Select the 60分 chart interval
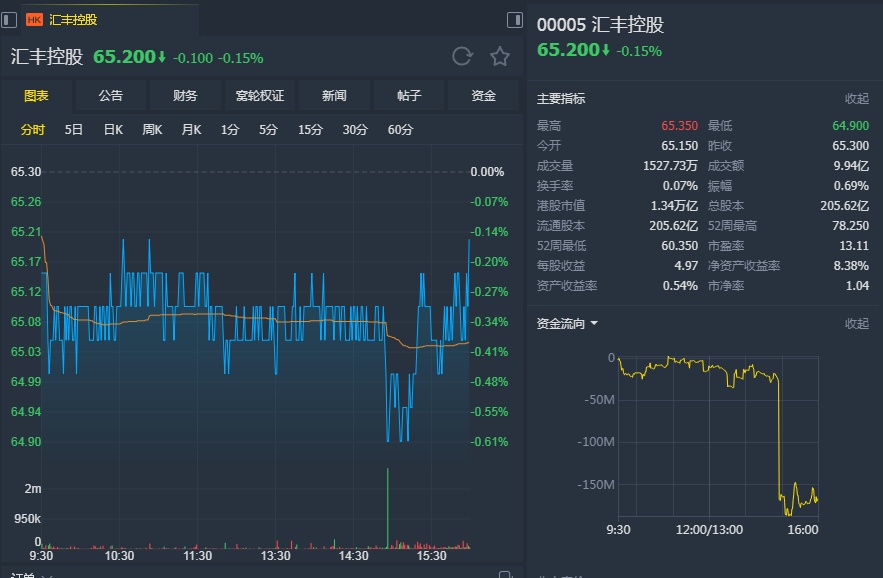Viewport: 883px width, 578px height. (x=400, y=130)
